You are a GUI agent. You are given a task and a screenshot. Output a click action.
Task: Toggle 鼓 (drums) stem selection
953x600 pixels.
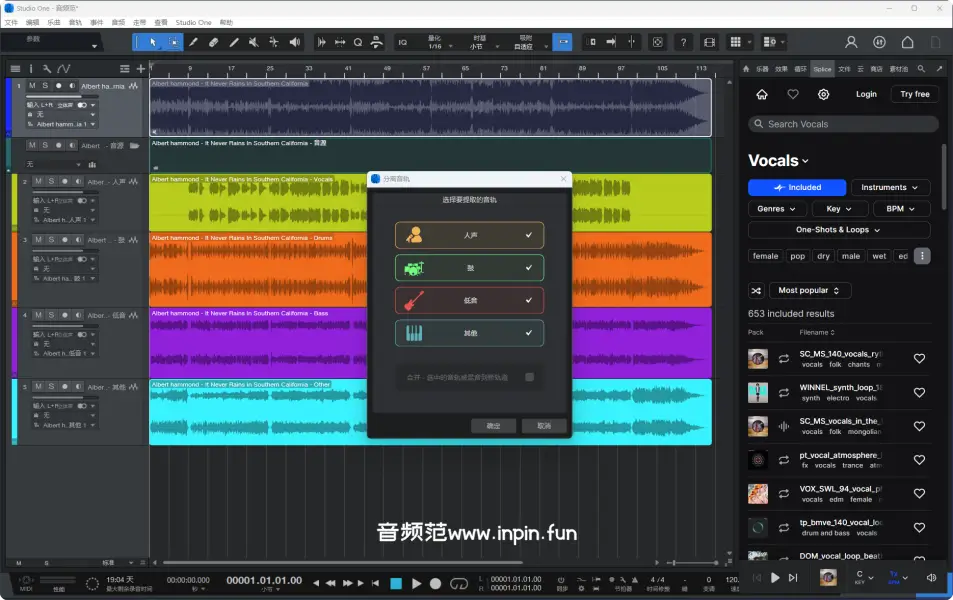coord(469,268)
